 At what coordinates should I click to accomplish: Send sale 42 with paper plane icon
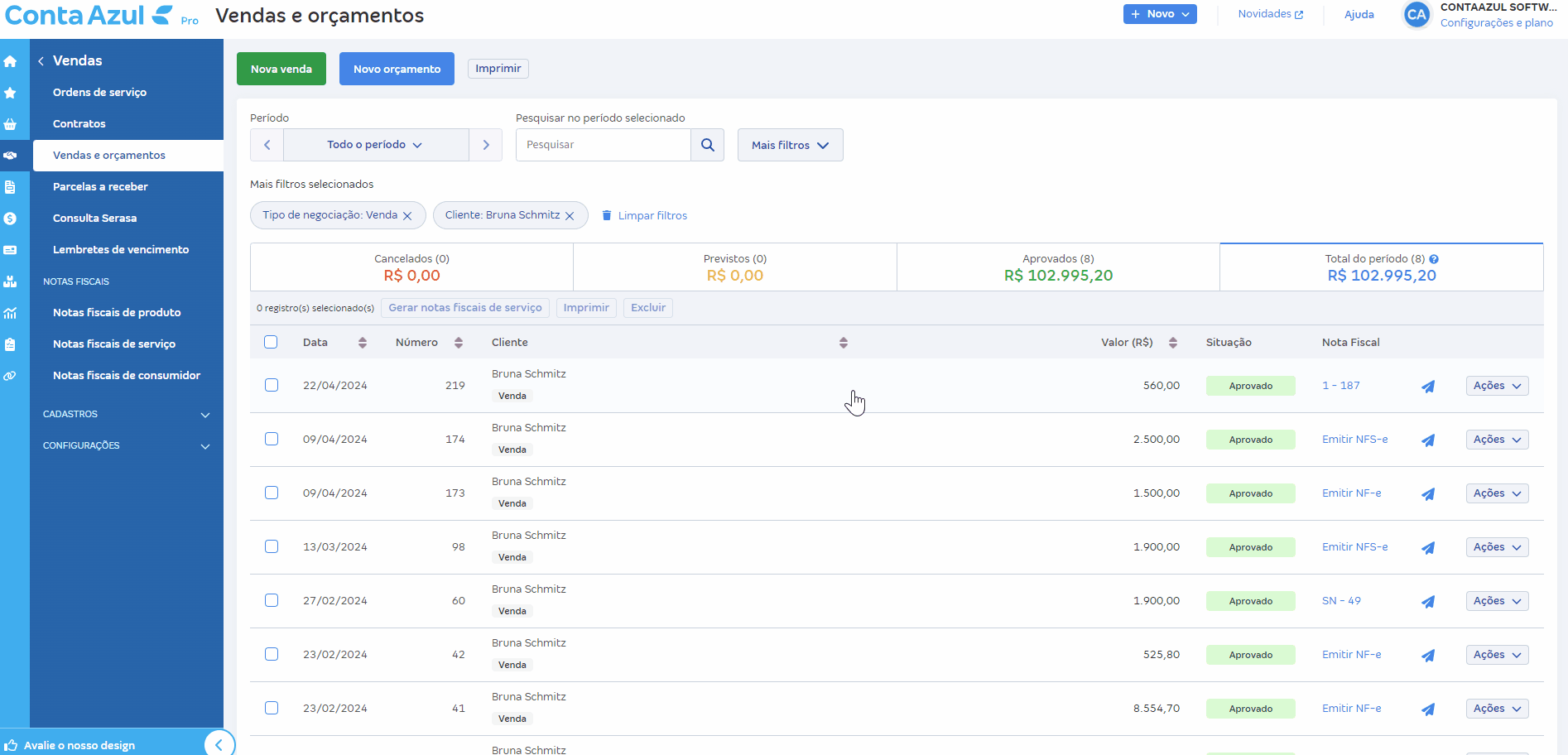(x=1428, y=656)
